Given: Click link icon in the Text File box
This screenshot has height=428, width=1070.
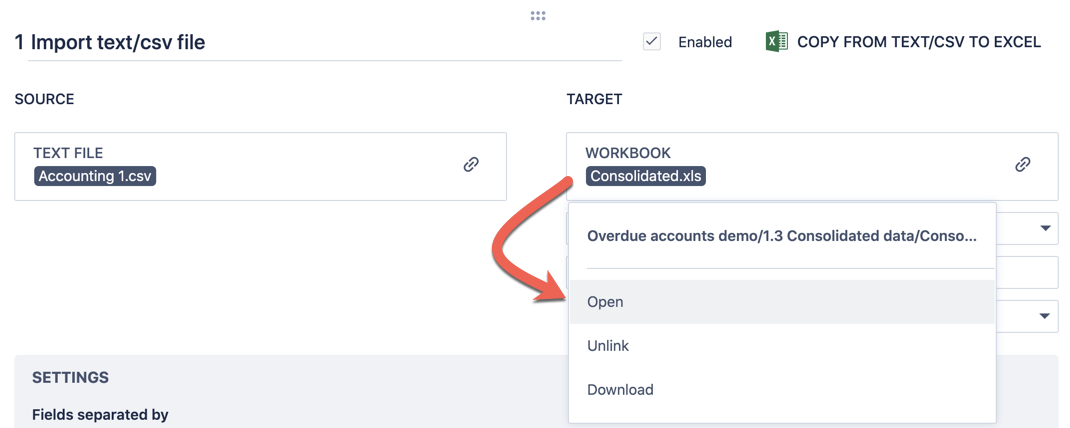Looking at the screenshot, I should pyautogui.click(x=471, y=164).
